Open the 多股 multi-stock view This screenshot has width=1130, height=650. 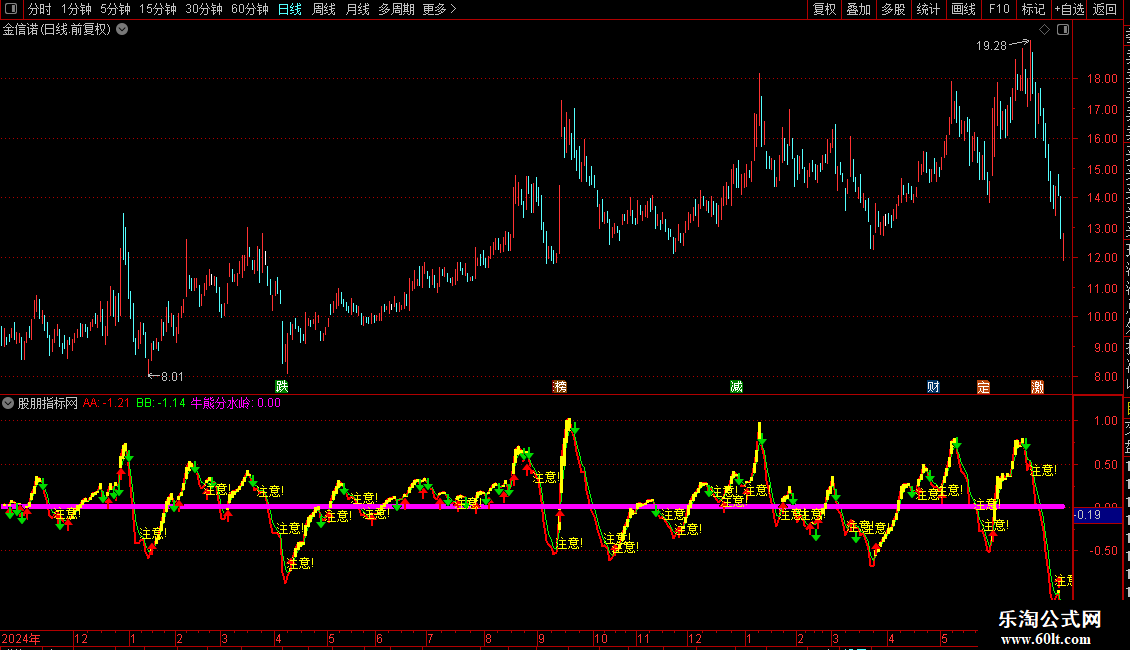click(x=893, y=9)
